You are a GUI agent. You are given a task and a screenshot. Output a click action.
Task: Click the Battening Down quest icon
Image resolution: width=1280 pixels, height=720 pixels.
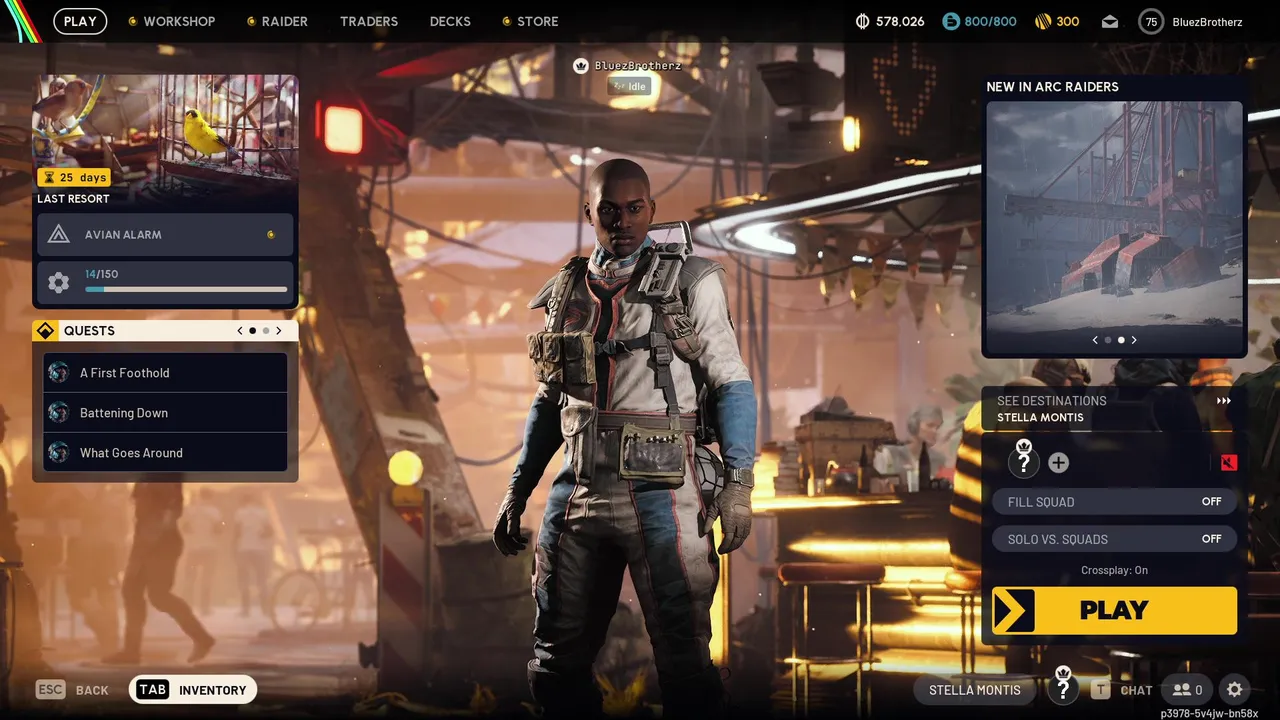pos(58,412)
